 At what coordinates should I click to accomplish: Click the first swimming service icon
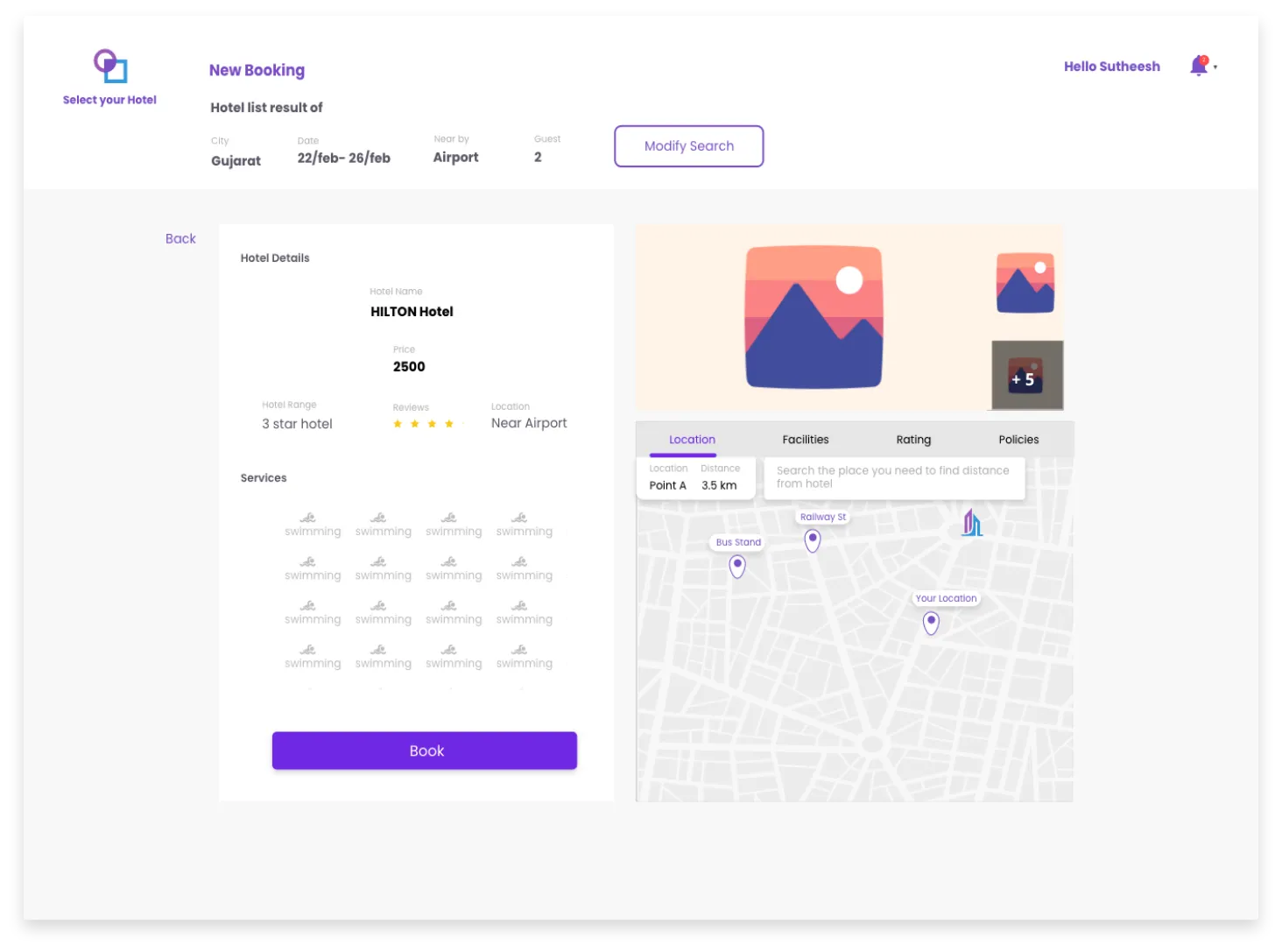point(308,518)
